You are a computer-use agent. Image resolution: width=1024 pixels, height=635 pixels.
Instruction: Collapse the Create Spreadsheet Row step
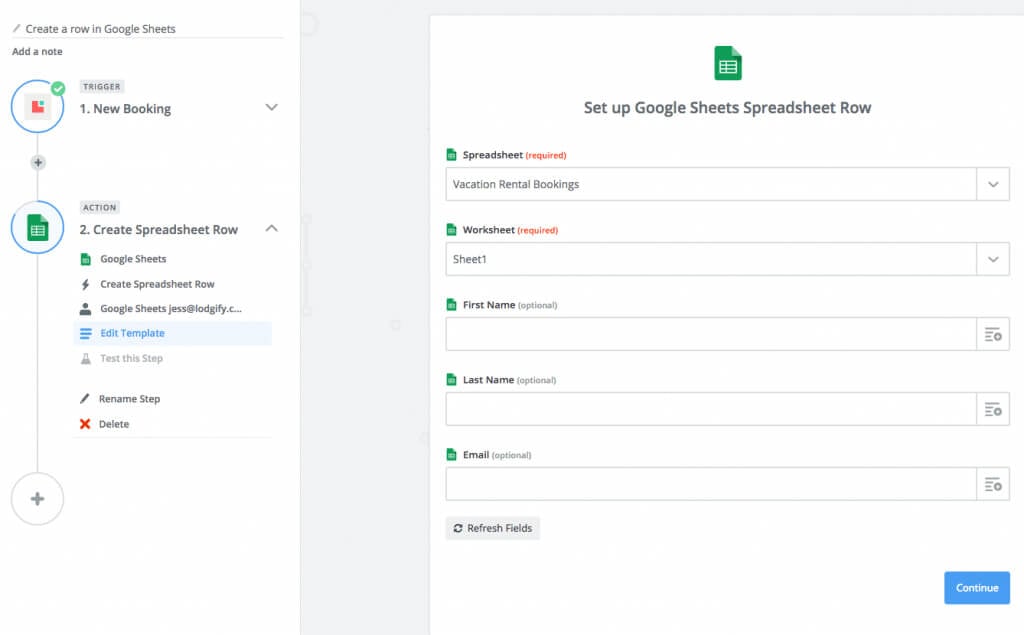point(271,228)
